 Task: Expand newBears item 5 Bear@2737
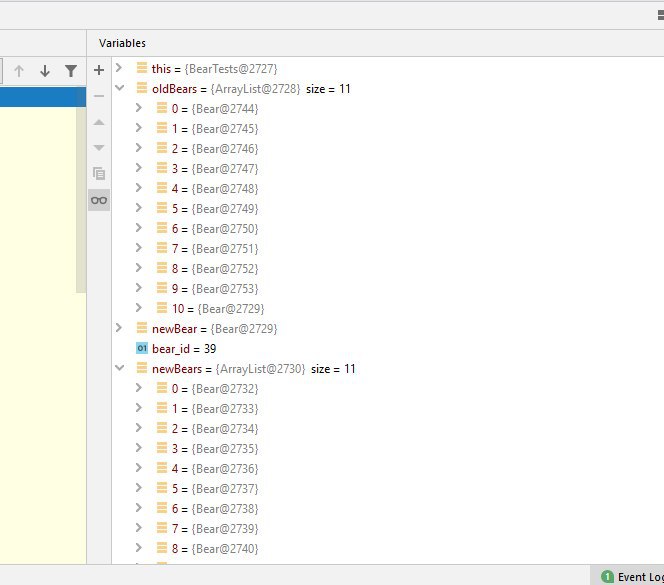(138, 488)
